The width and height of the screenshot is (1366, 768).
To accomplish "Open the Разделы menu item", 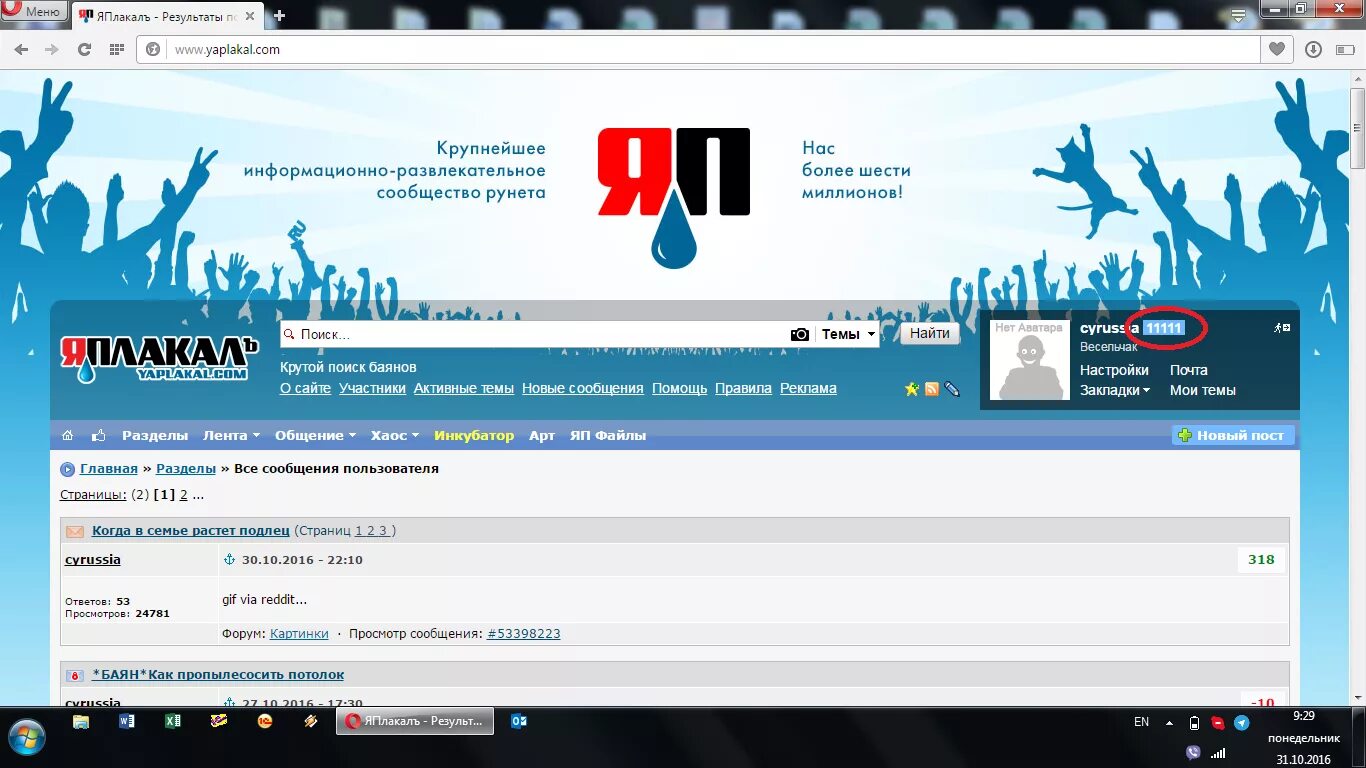I will (x=155, y=435).
